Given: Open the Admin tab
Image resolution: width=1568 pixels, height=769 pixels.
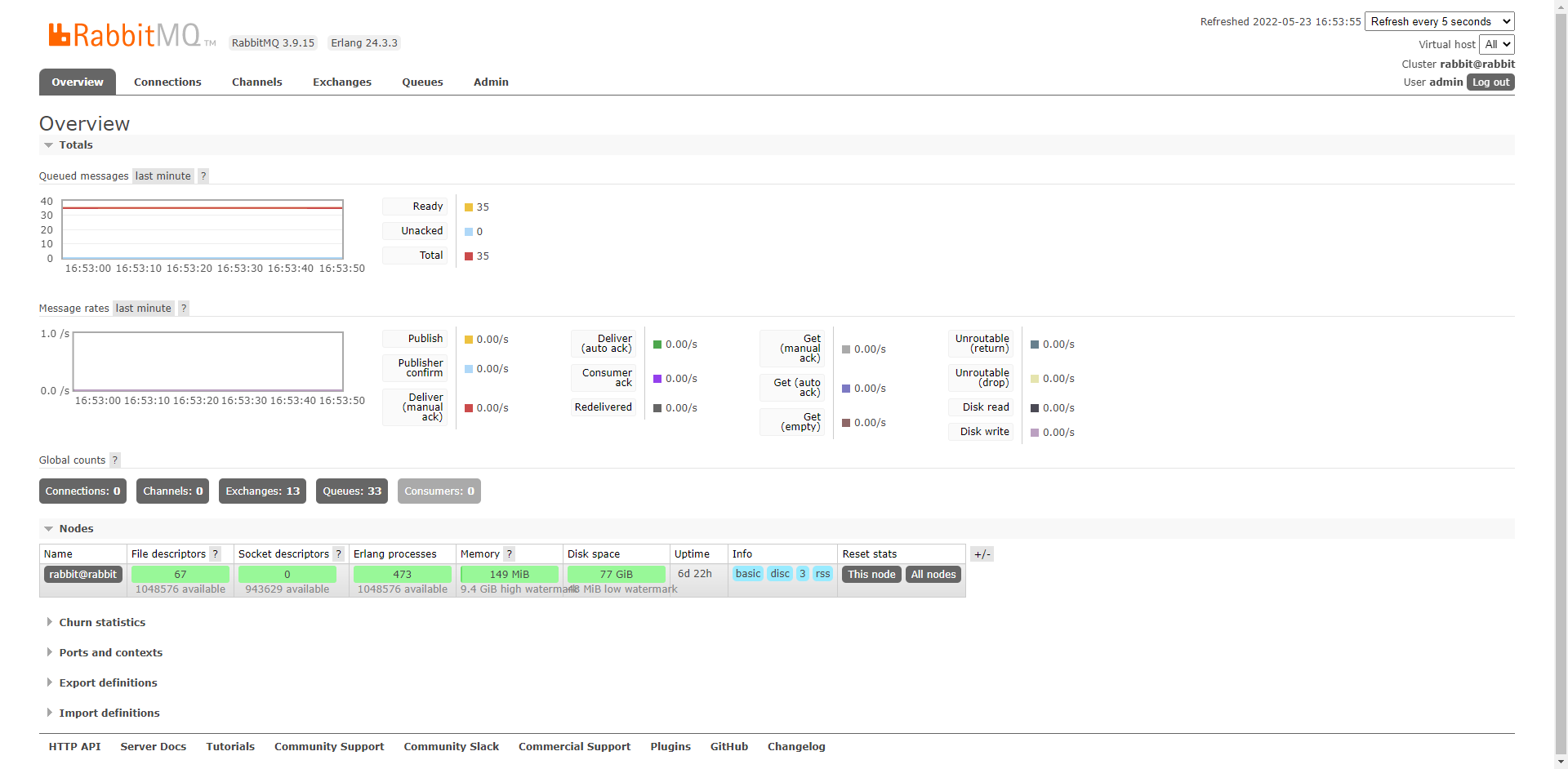Looking at the screenshot, I should (490, 82).
